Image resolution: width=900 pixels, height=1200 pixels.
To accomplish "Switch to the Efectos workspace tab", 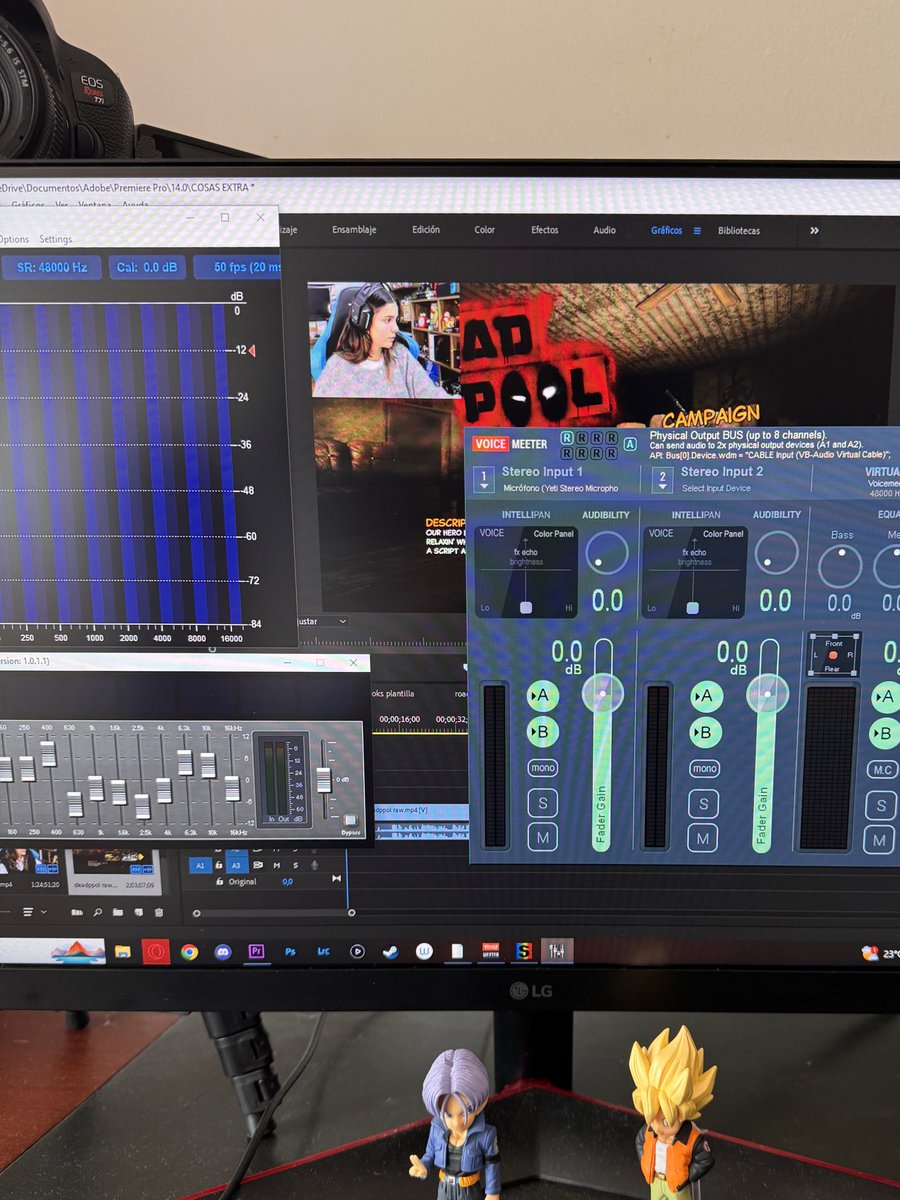I will click(x=545, y=230).
